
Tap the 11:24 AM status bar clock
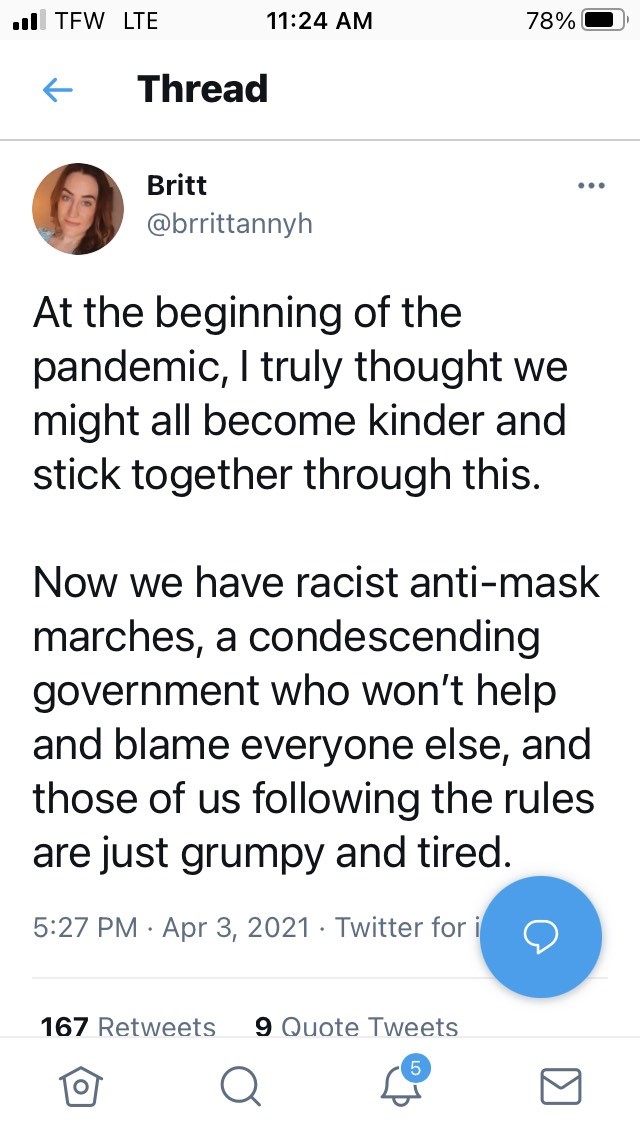coord(320,20)
